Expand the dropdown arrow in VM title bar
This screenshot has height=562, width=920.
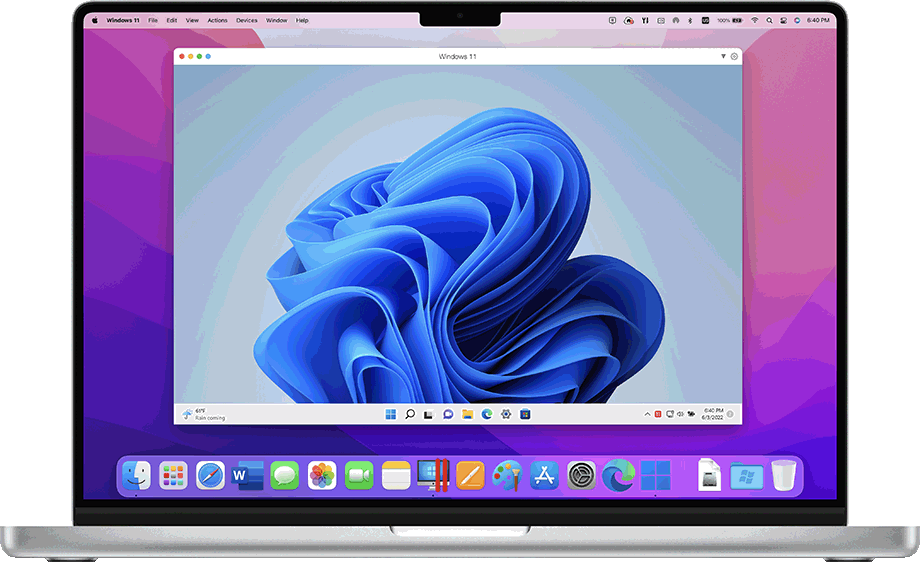[x=723, y=56]
